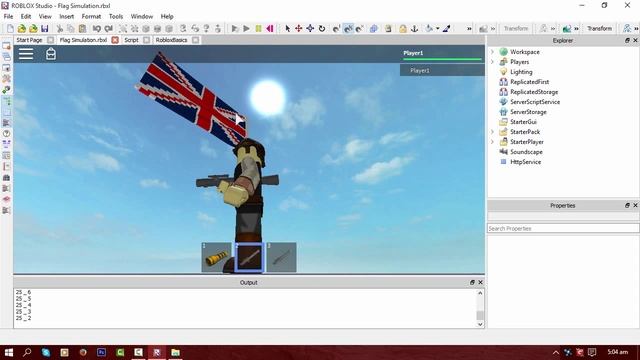Click the Anchor tool icon
This screenshot has width=640, height=360.
point(414,29)
